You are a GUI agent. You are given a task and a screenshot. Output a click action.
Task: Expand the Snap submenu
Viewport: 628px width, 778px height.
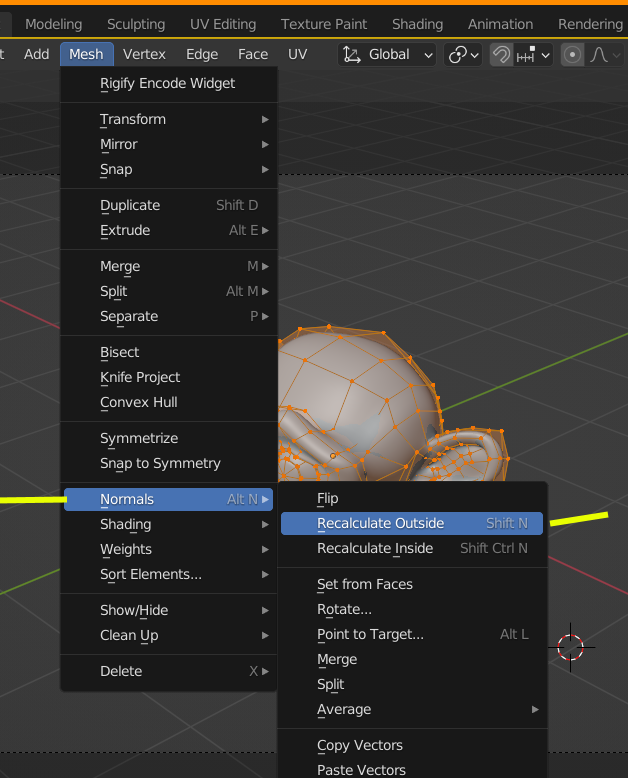(169, 169)
